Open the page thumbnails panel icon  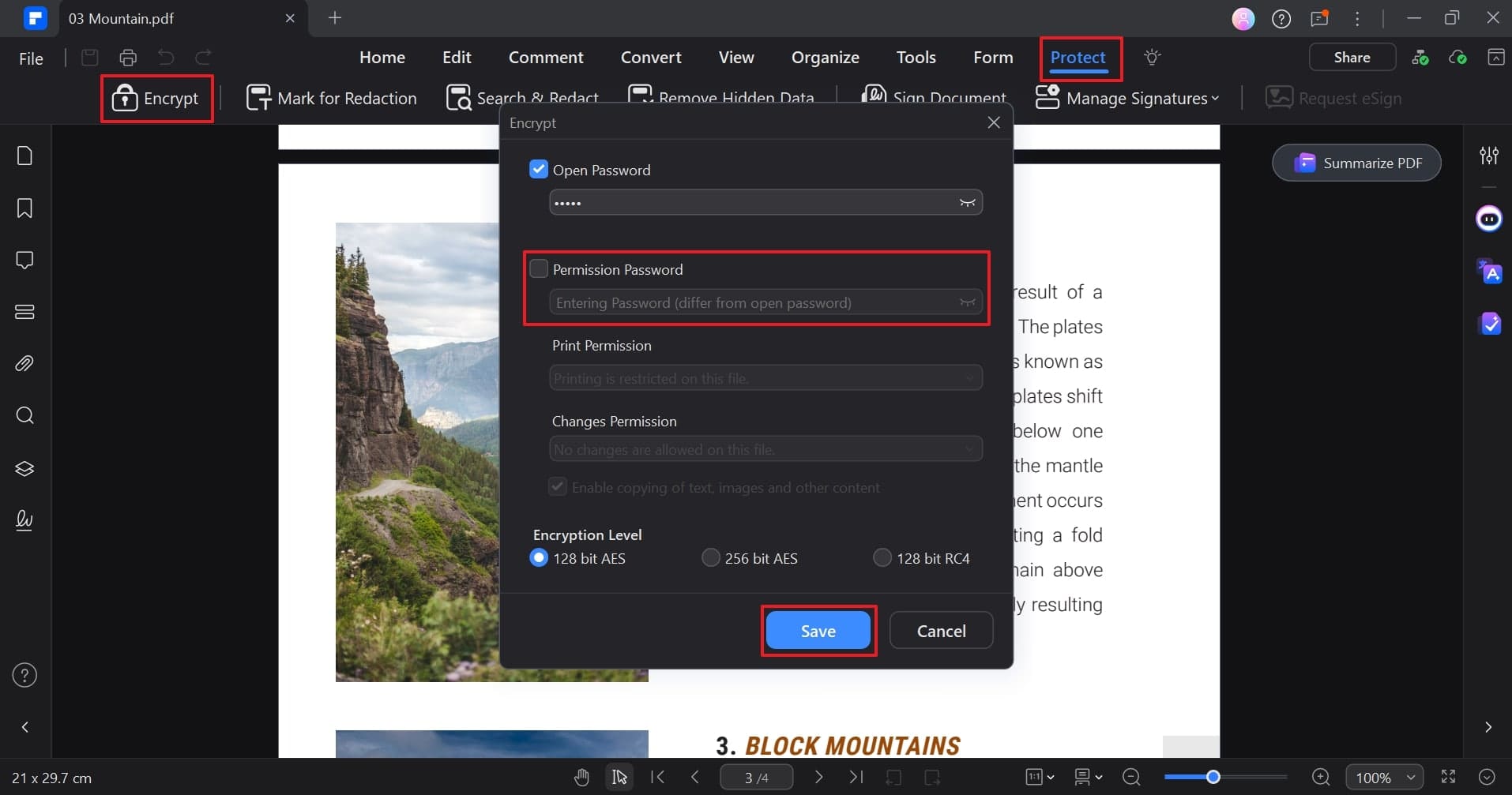pos(24,156)
